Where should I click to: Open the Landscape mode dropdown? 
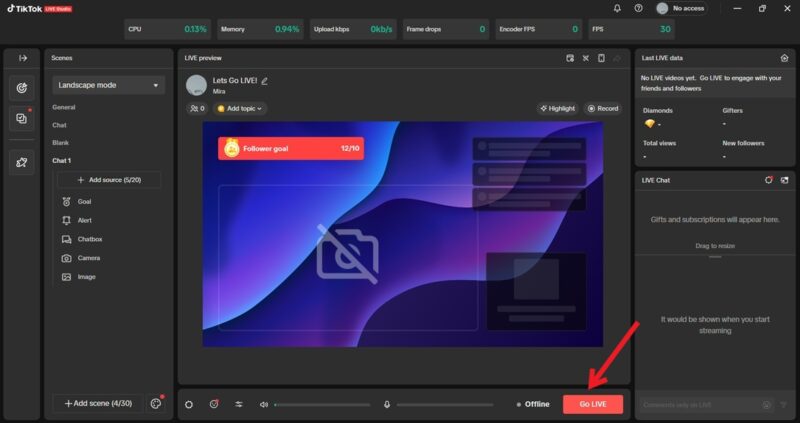[109, 85]
